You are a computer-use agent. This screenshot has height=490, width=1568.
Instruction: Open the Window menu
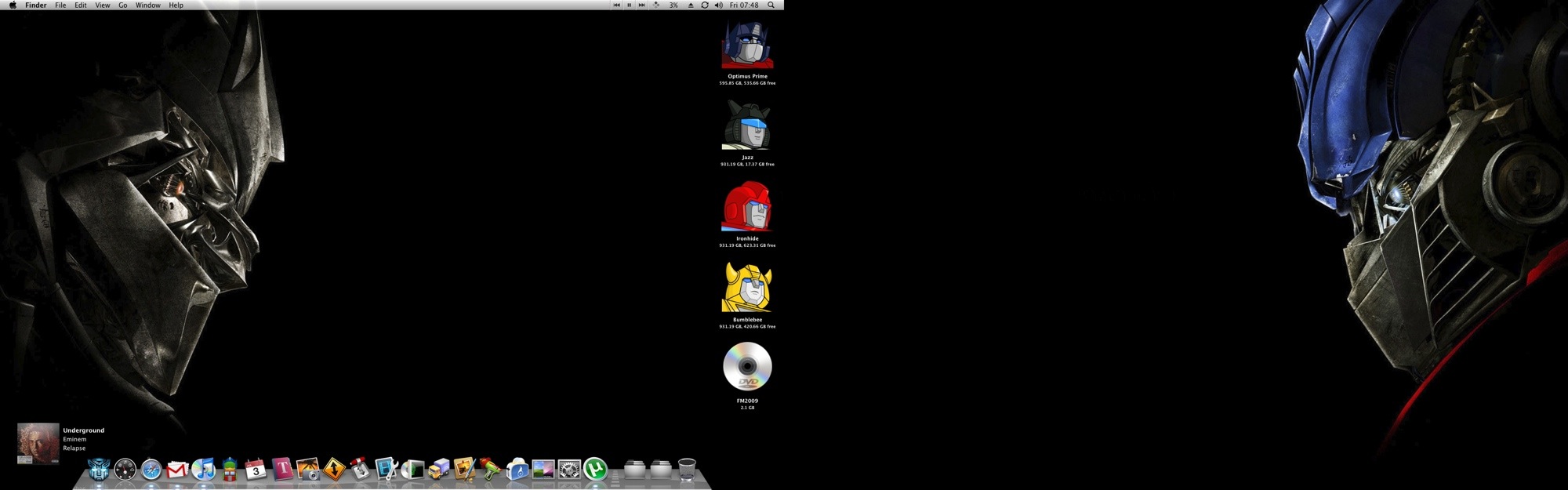148,5
